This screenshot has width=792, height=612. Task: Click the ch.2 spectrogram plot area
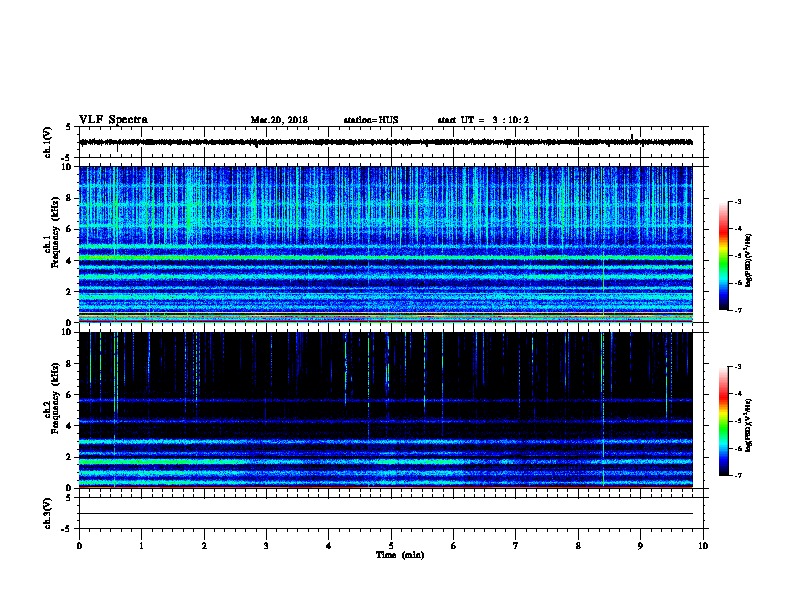pyautogui.click(x=386, y=410)
